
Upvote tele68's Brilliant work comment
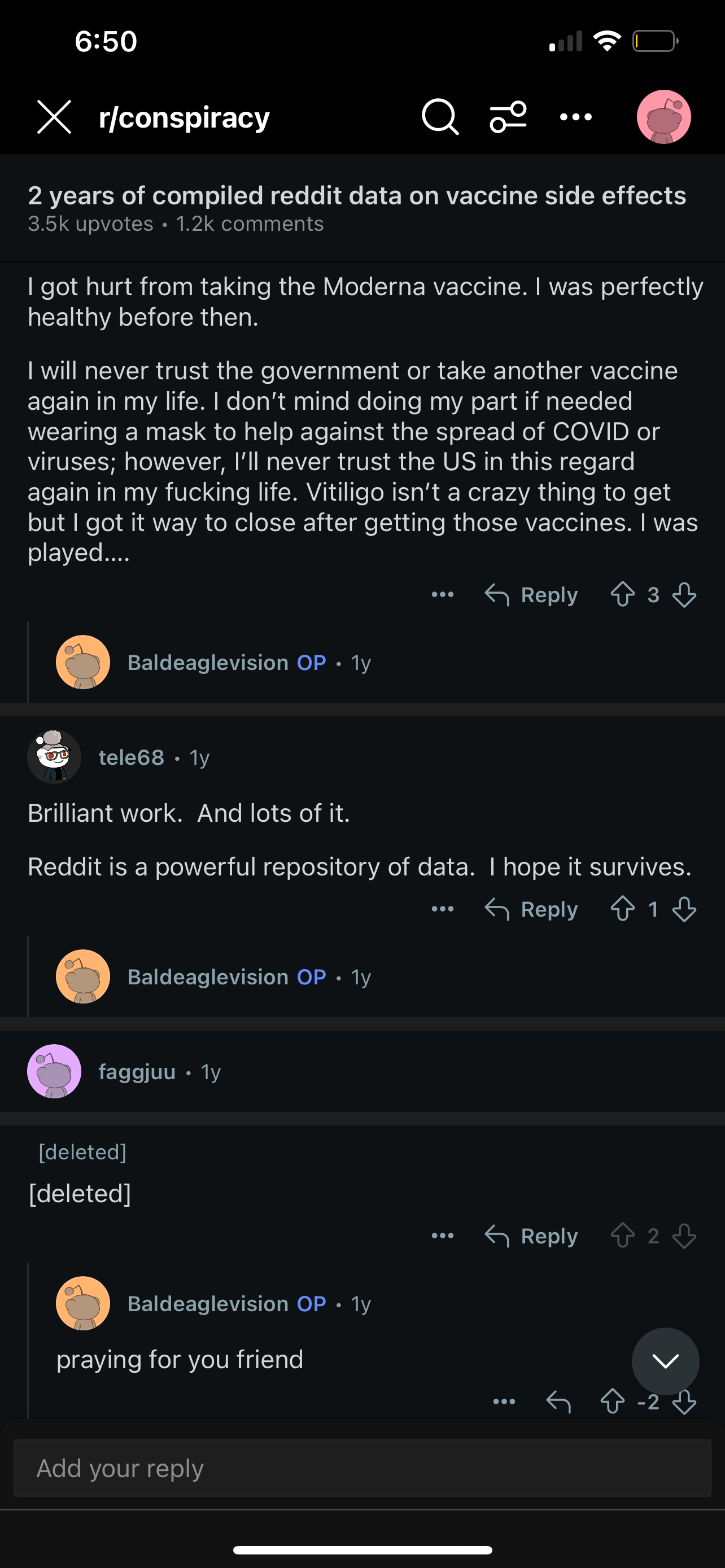622,909
